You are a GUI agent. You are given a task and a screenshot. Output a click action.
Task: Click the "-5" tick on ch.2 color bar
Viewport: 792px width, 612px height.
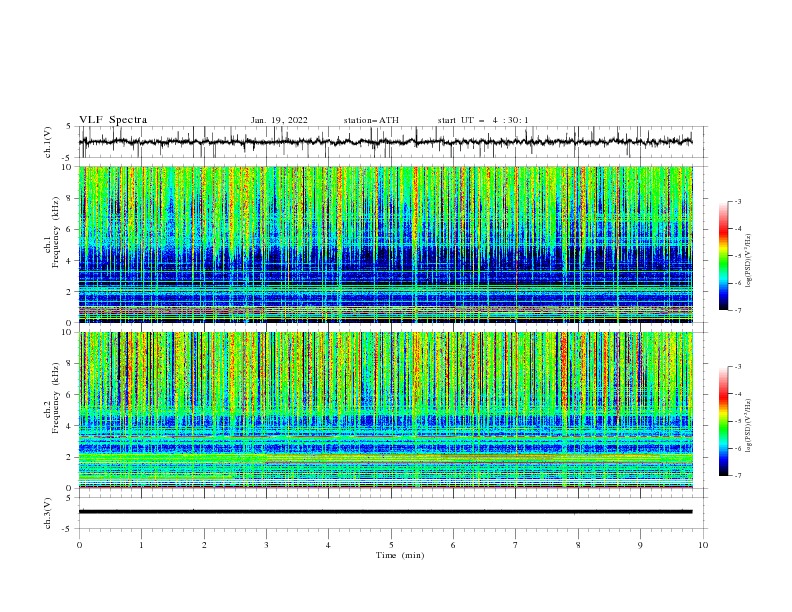click(x=737, y=421)
